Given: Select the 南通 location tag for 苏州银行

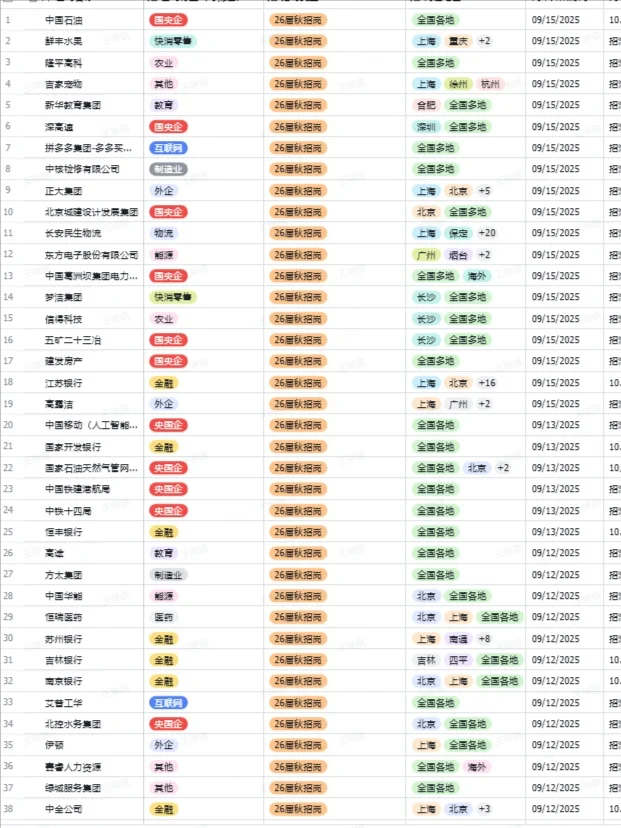Looking at the screenshot, I should click(x=458, y=639).
